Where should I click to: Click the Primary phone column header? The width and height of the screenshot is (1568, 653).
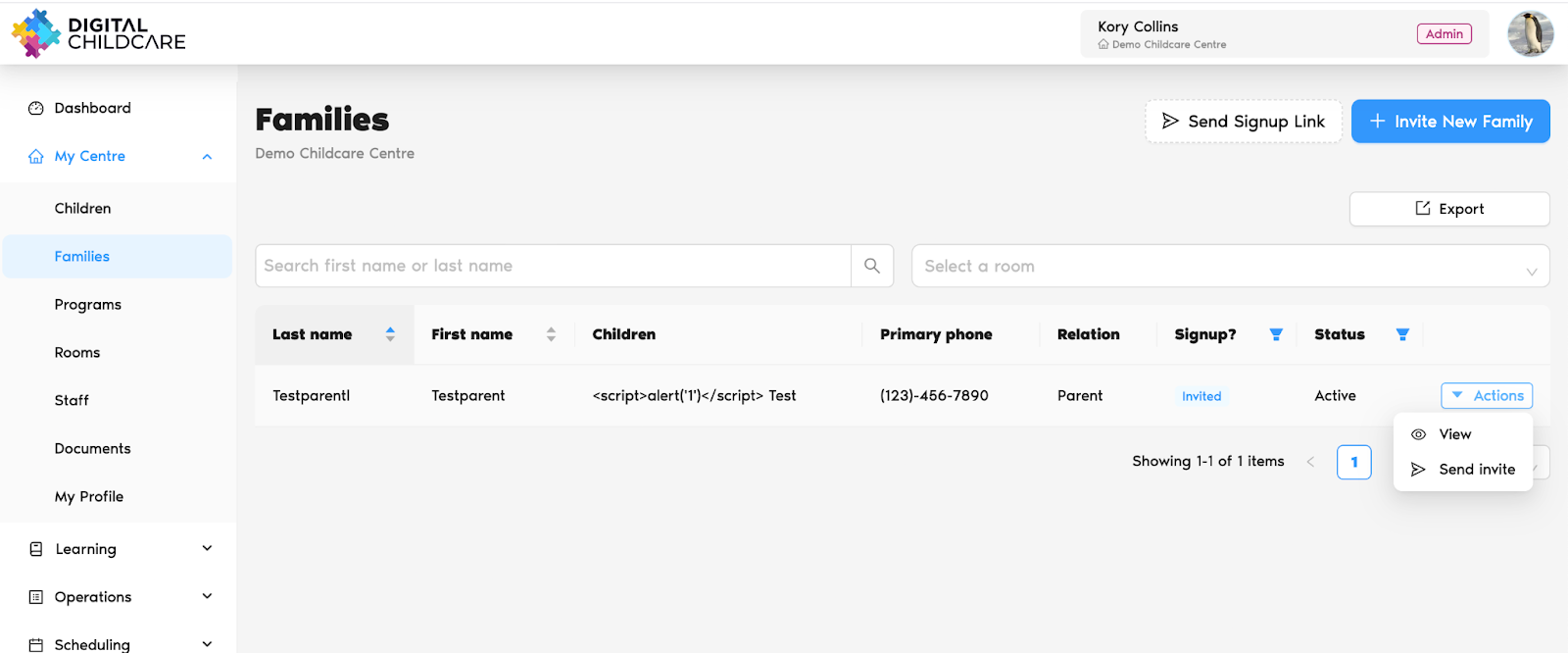click(936, 334)
